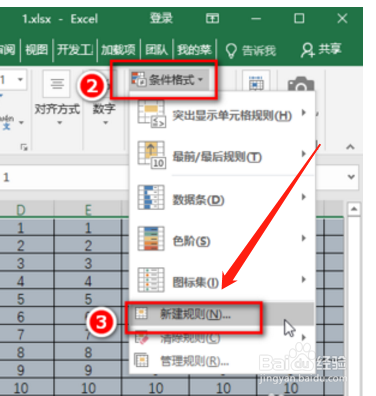This screenshot has width=376, height=396.
Task: Select column E header
Action: point(88,210)
